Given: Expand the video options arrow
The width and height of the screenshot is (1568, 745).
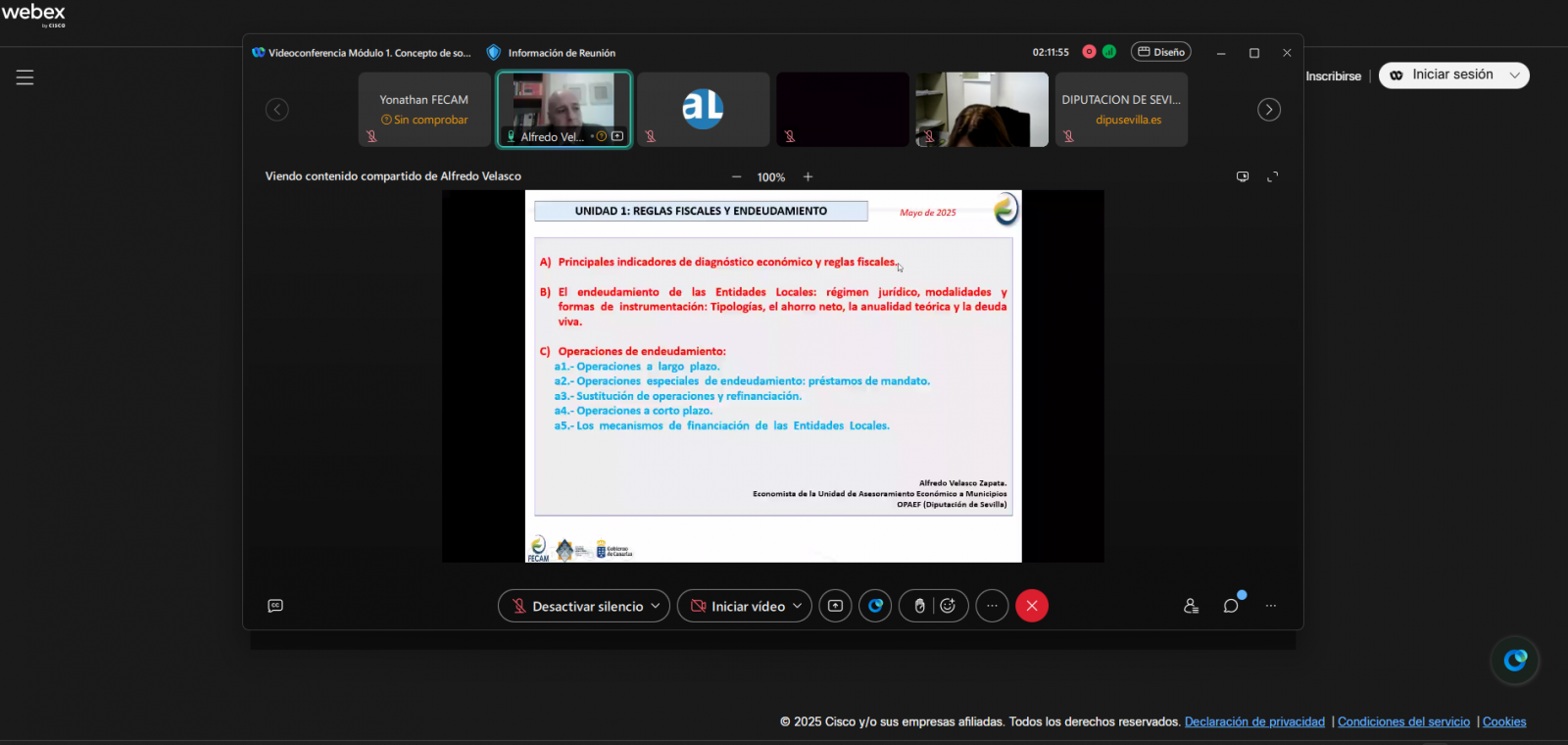Looking at the screenshot, I should (x=797, y=606).
